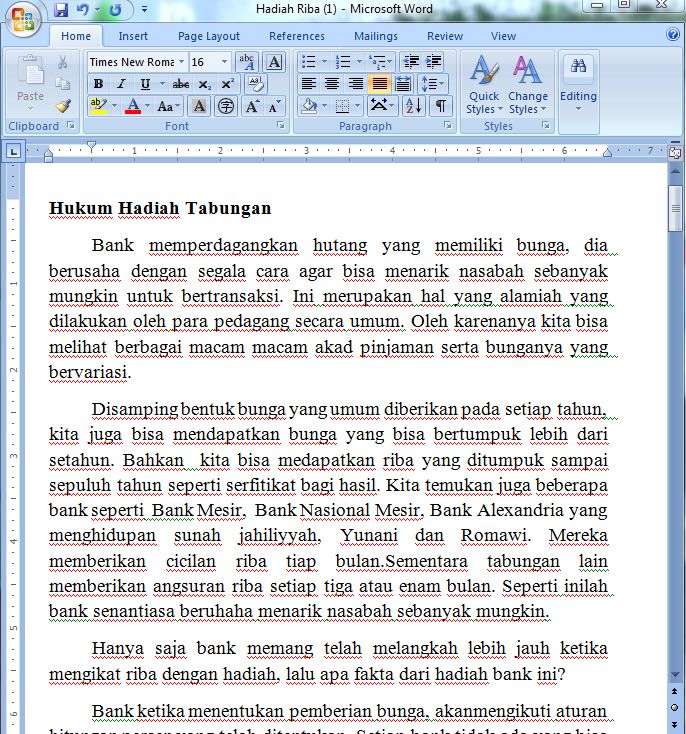
Task: Select the Format Painter brush
Action: [x=63, y=105]
